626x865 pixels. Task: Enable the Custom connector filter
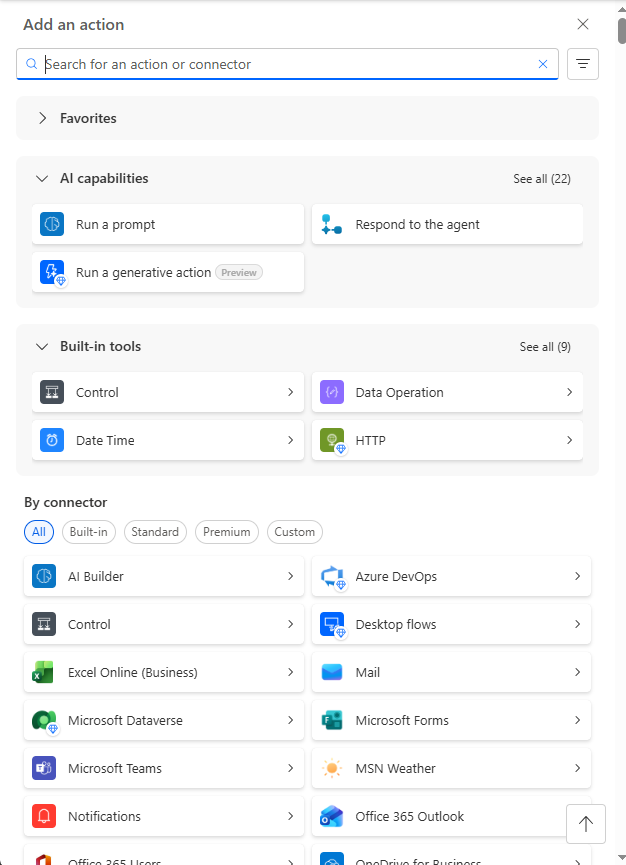(294, 532)
